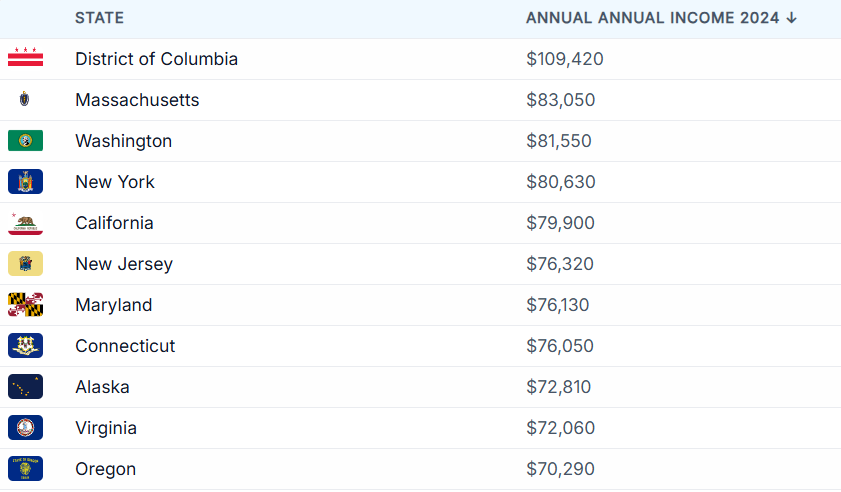Viewport: 841px width, 492px height.
Task: Click the $109,420 income value
Action: (x=565, y=59)
